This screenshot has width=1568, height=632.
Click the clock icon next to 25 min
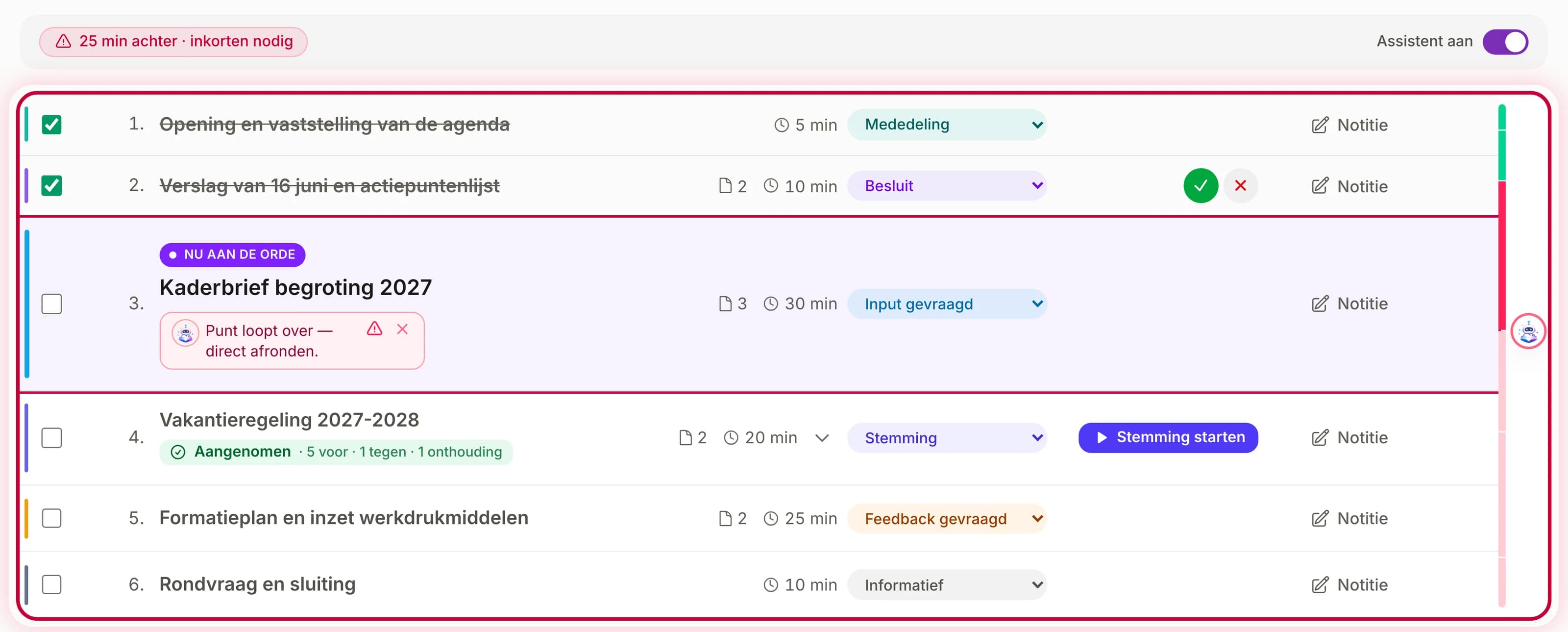click(x=771, y=519)
